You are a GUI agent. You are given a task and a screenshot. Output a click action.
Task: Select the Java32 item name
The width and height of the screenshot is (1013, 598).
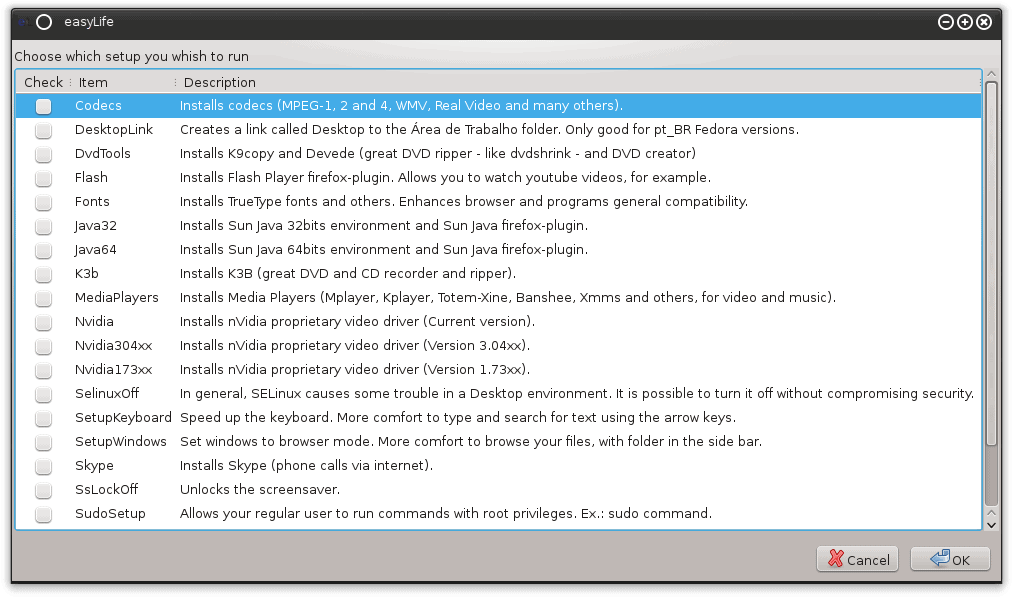point(96,225)
